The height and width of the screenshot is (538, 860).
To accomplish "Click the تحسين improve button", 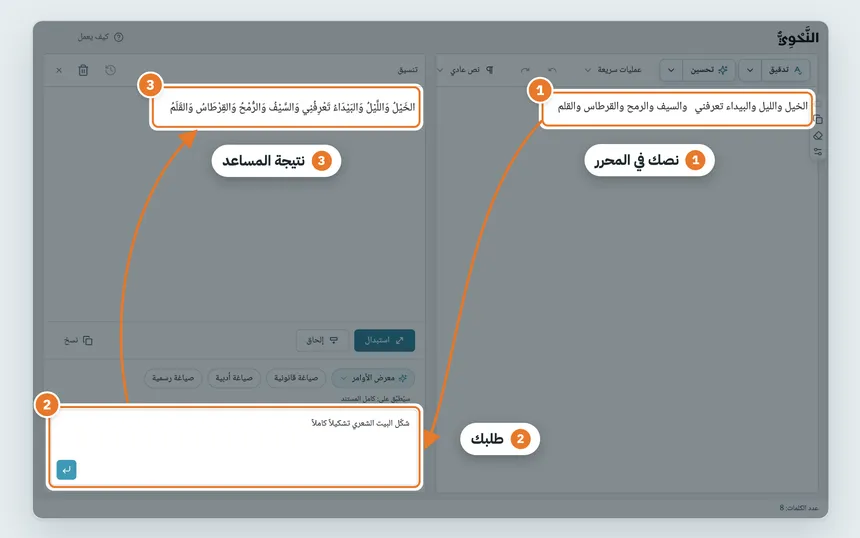I will click(x=708, y=70).
